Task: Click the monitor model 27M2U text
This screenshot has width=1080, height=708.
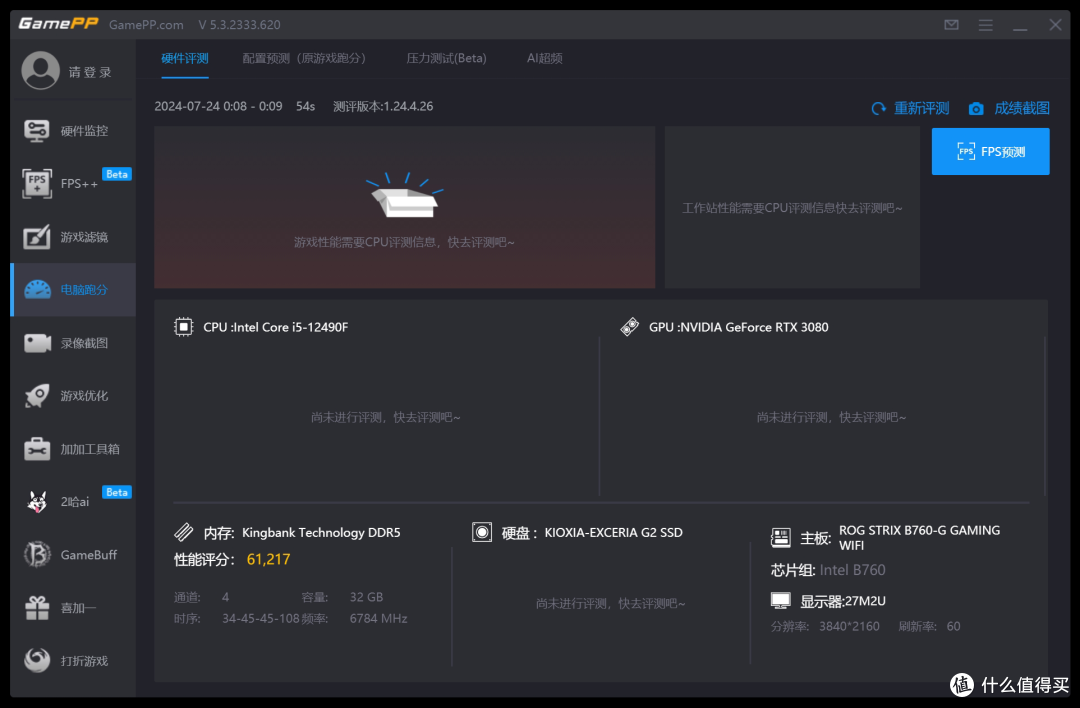Action: pyautogui.click(x=866, y=601)
